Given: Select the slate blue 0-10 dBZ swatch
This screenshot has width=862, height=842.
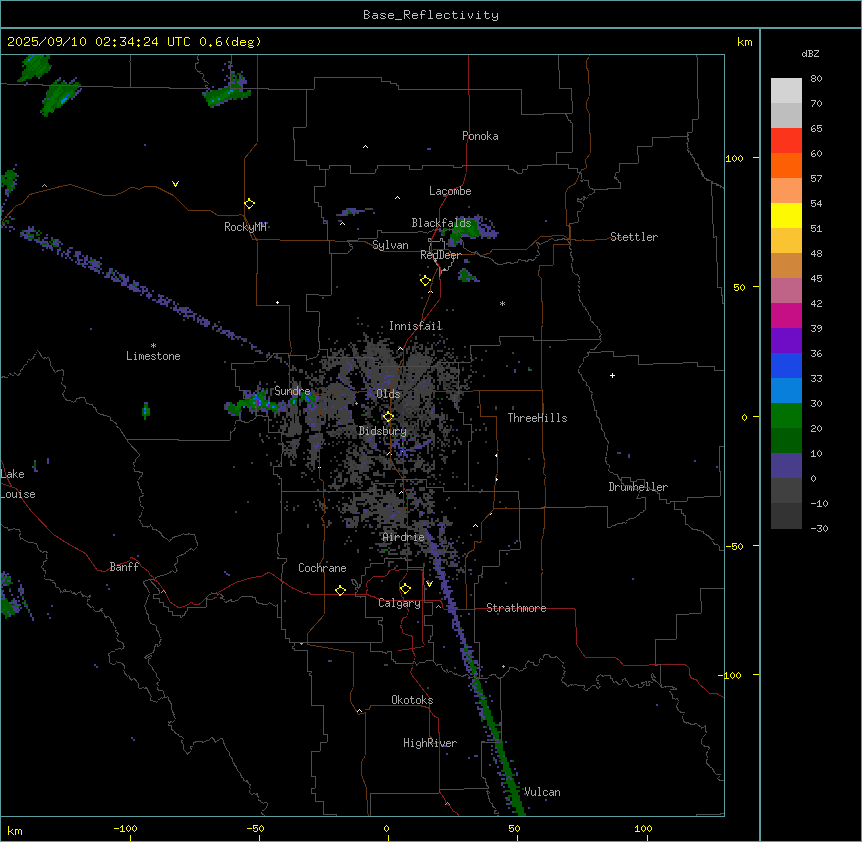Looking at the screenshot, I should pos(786,466).
